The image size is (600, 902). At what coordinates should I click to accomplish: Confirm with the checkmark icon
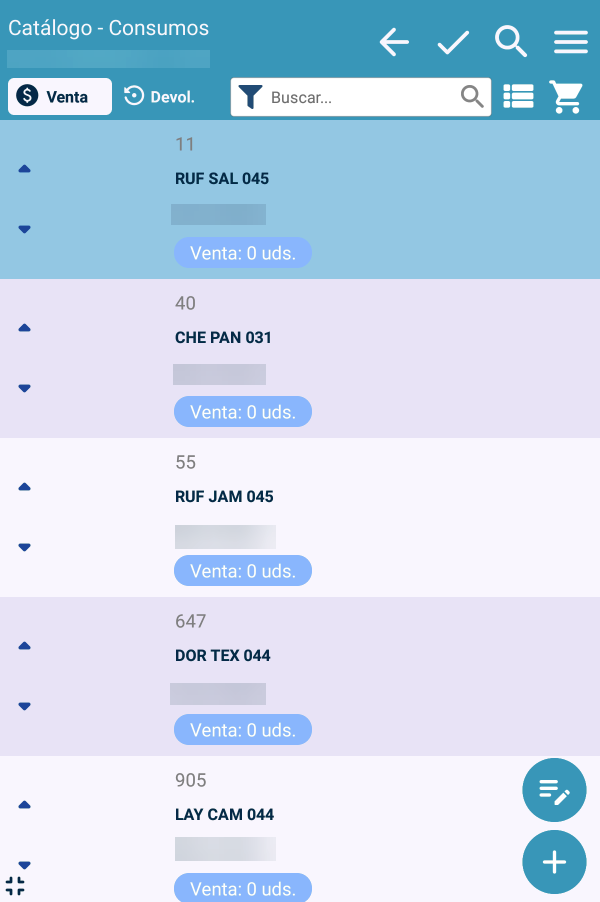453,42
